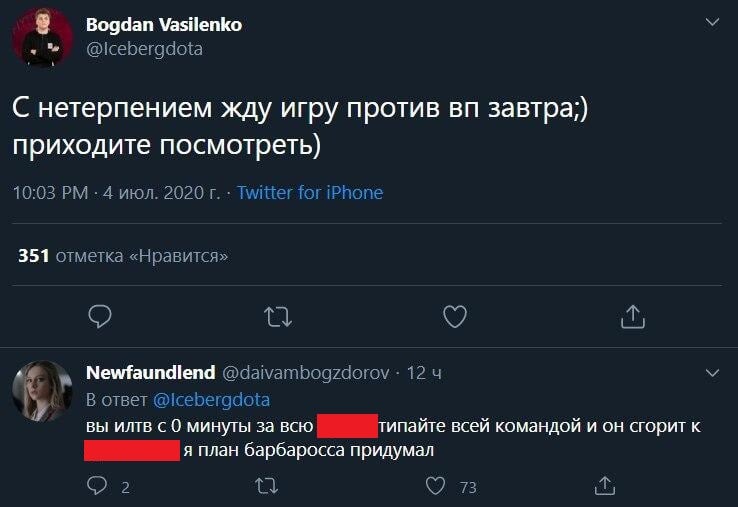Screen dimensions: 738x507
Task: Reply to Newfaundlend's comment
Action: [x=97, y=485]
